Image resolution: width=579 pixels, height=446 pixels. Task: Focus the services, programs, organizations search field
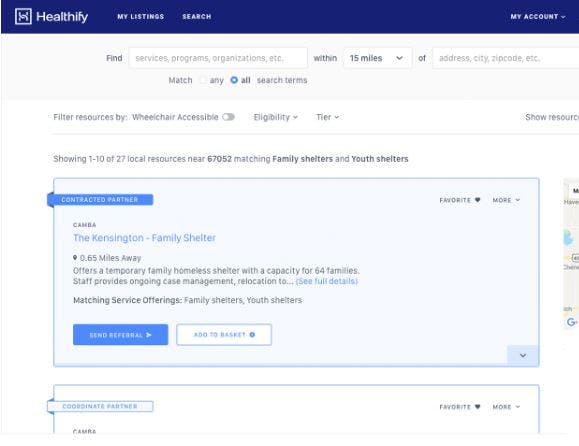click(218, 58)
